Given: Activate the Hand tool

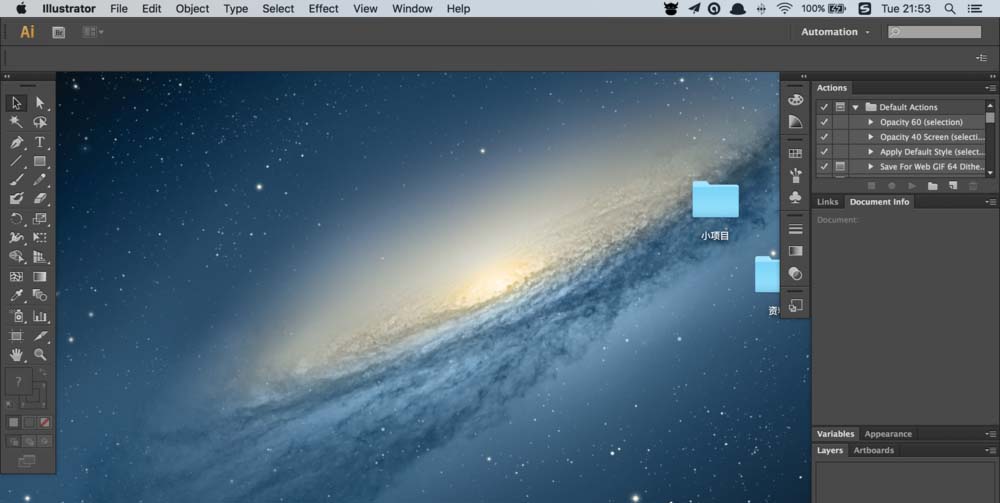Looking at the screenshot, I should point(16,354).
